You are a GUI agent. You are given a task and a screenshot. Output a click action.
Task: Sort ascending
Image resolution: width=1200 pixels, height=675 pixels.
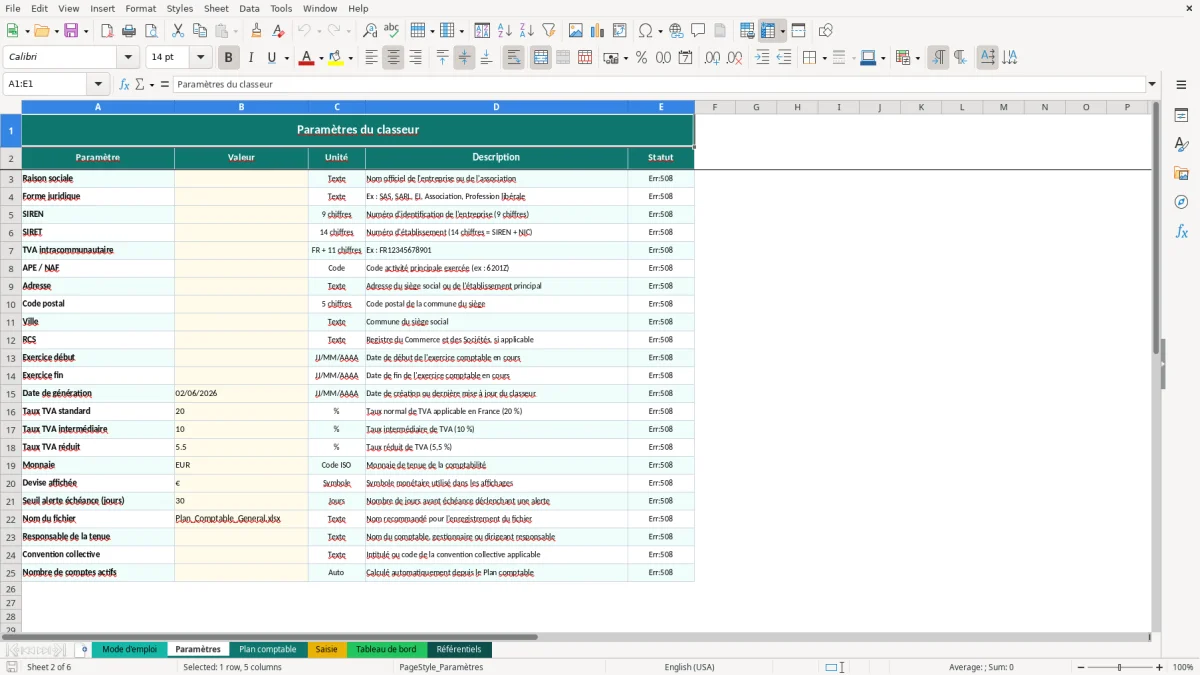(504, 31)
